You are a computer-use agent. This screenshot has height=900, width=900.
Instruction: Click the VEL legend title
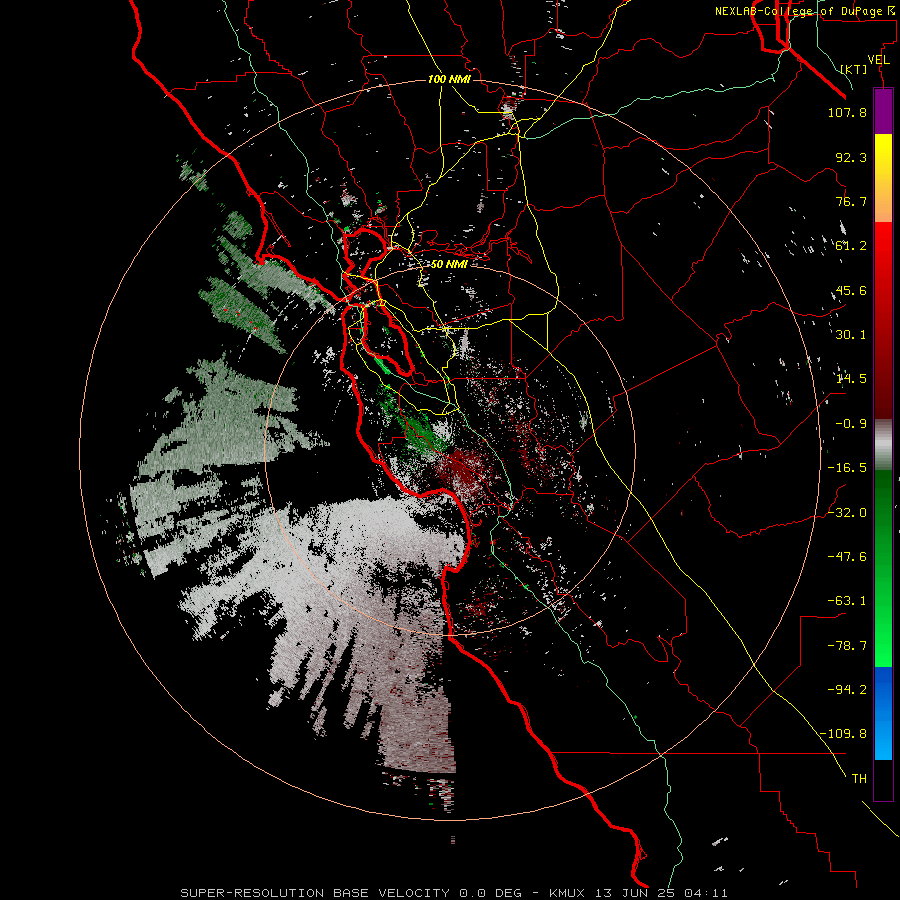(879, 60)
